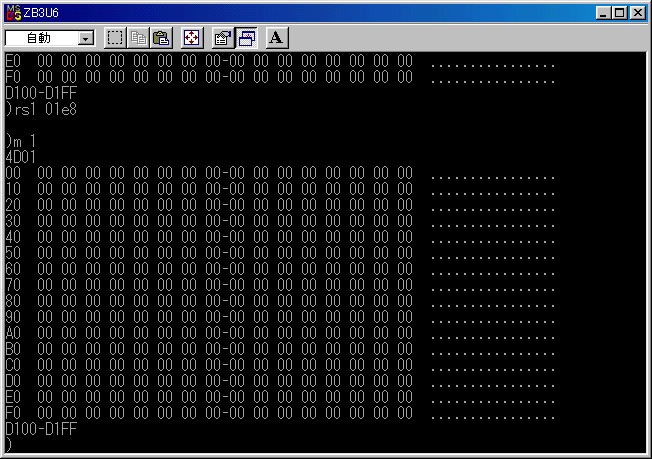Click the row label '80' in the dump
The width and height of the screenshot is (652, 459).
click(13, 301)
